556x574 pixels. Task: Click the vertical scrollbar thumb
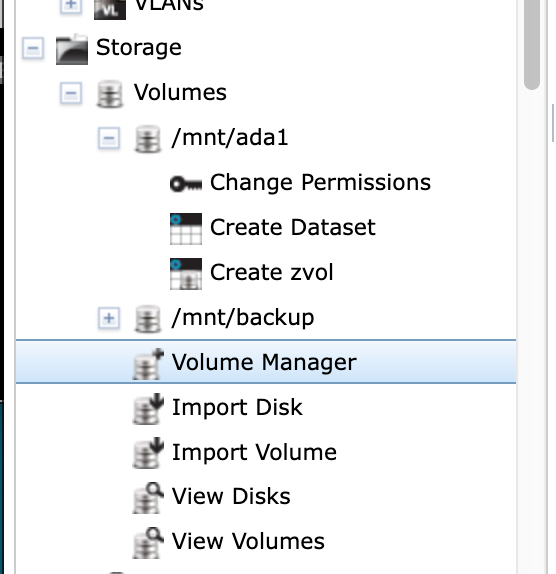tap(532, 44)
